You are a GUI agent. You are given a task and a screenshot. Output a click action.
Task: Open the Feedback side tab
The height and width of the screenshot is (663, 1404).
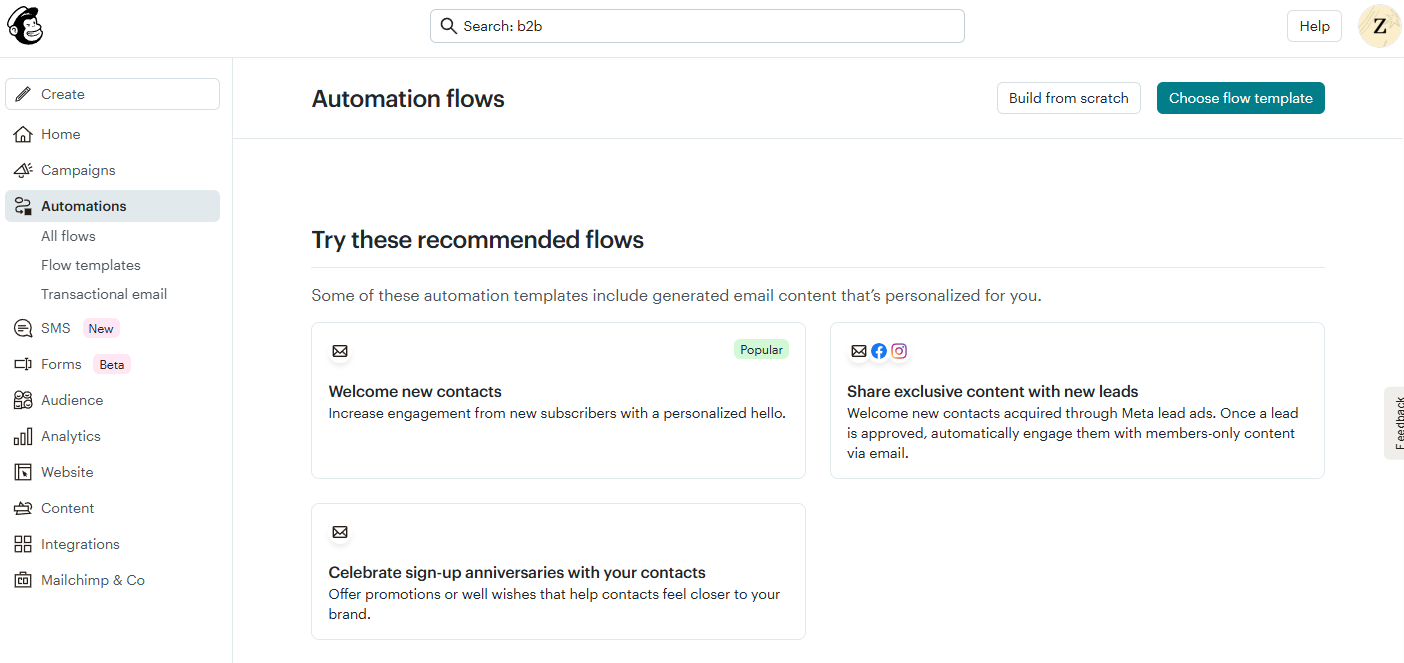tap(1395, 422)
